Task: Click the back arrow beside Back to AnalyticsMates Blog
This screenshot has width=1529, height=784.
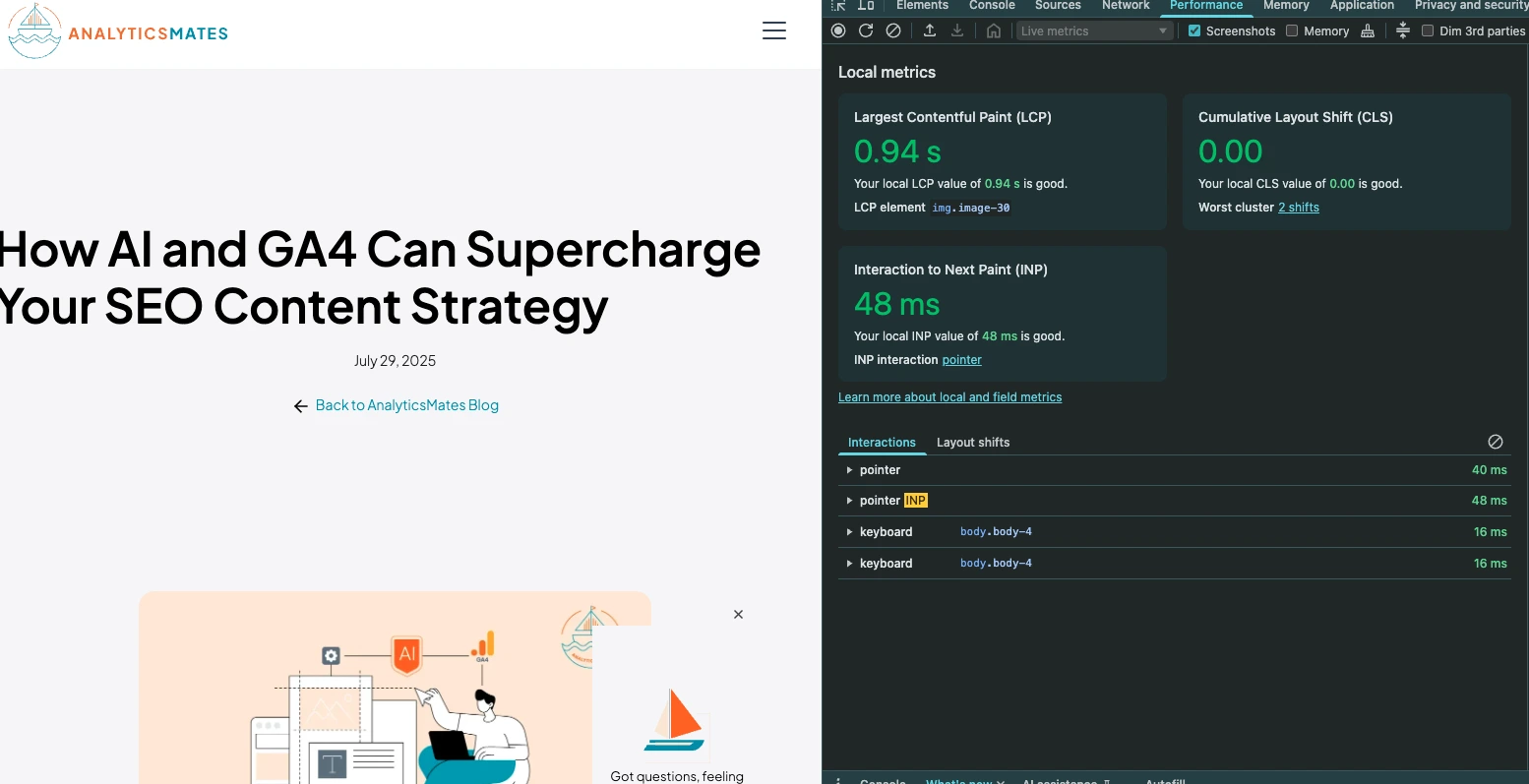Action: coord(301,406)
